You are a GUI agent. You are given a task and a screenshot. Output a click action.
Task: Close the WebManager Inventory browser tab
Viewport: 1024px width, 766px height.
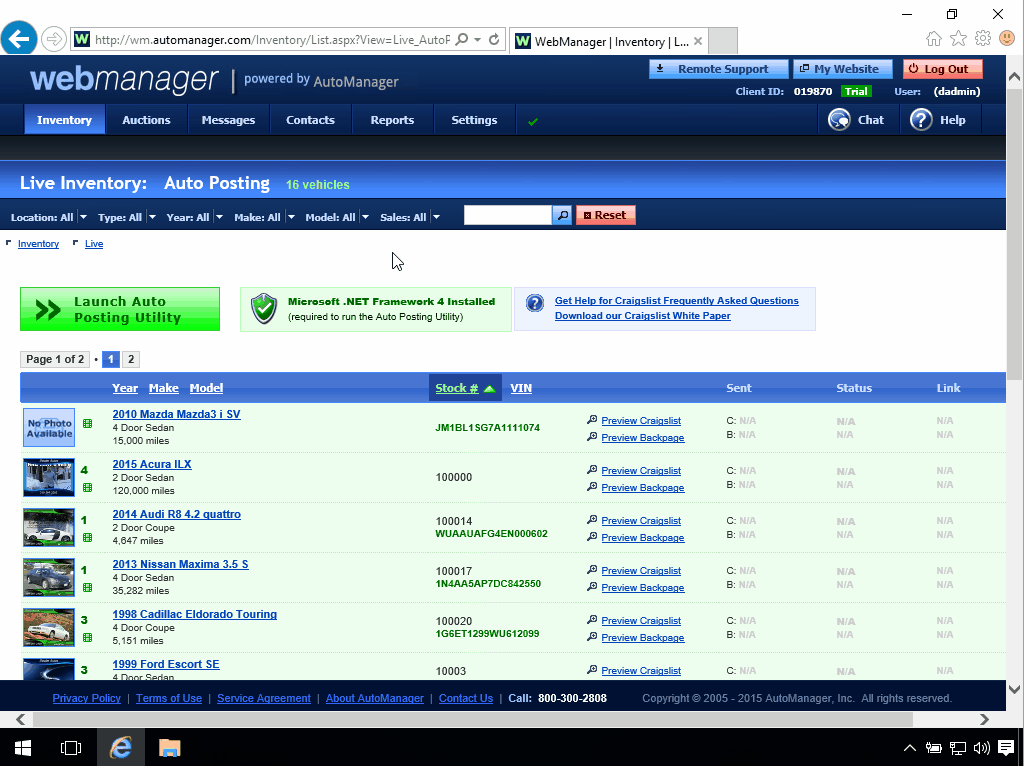coord(697,41)
